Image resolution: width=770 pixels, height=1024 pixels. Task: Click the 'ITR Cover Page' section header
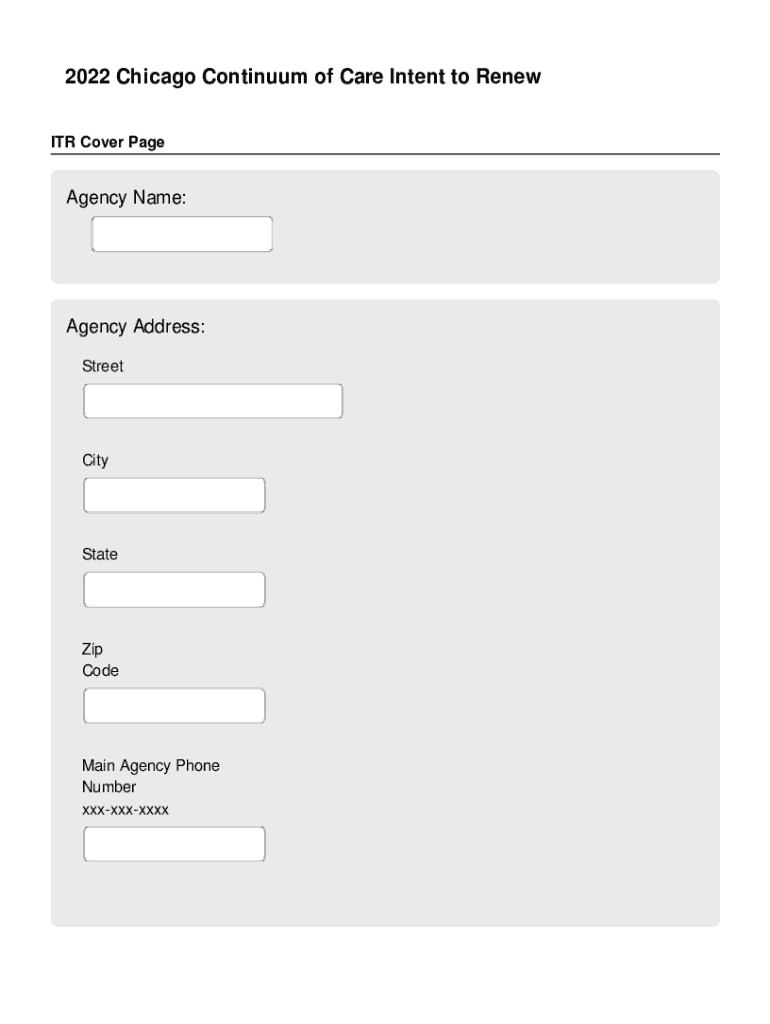click(x=108, y=143)
